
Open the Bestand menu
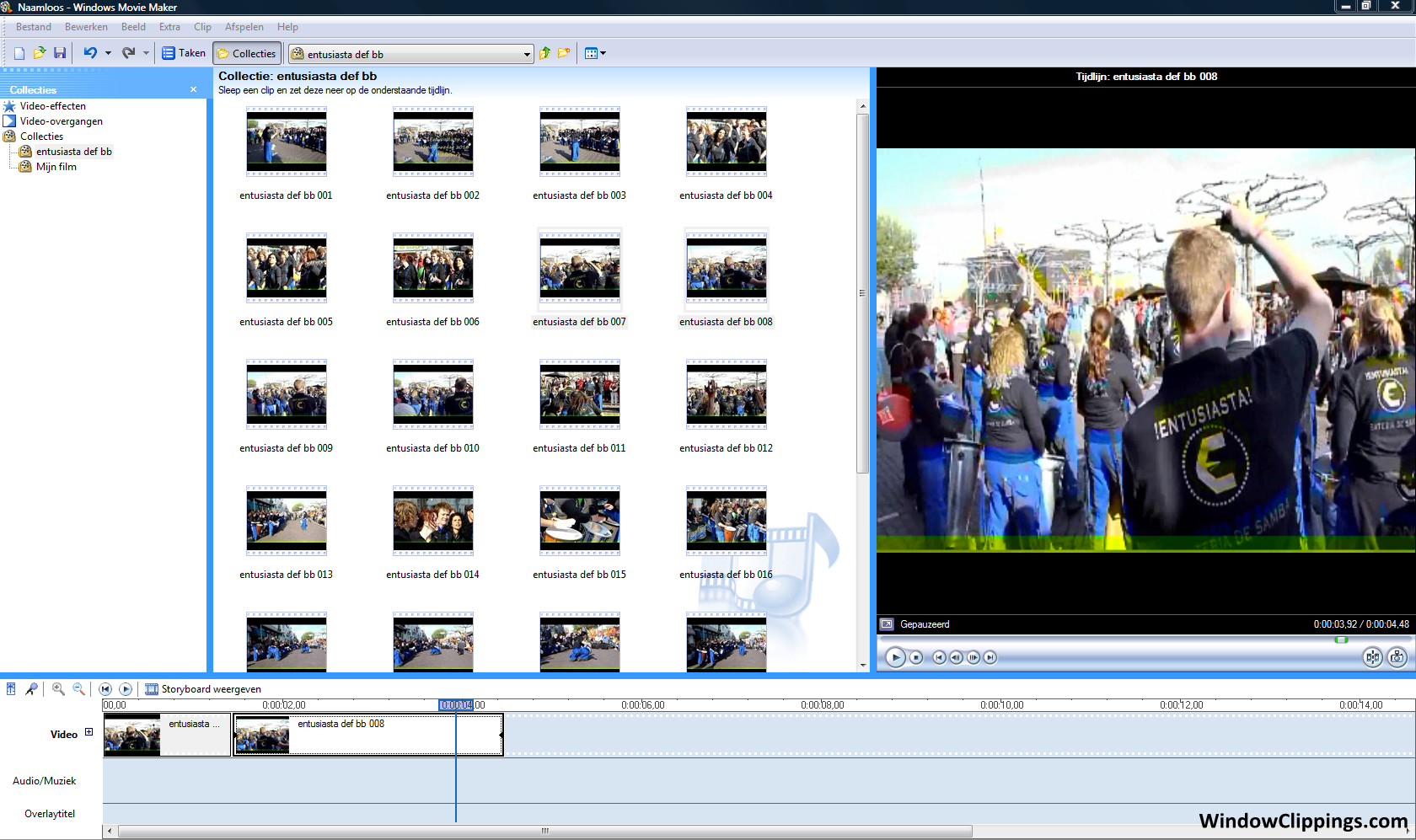click(34, 27)
